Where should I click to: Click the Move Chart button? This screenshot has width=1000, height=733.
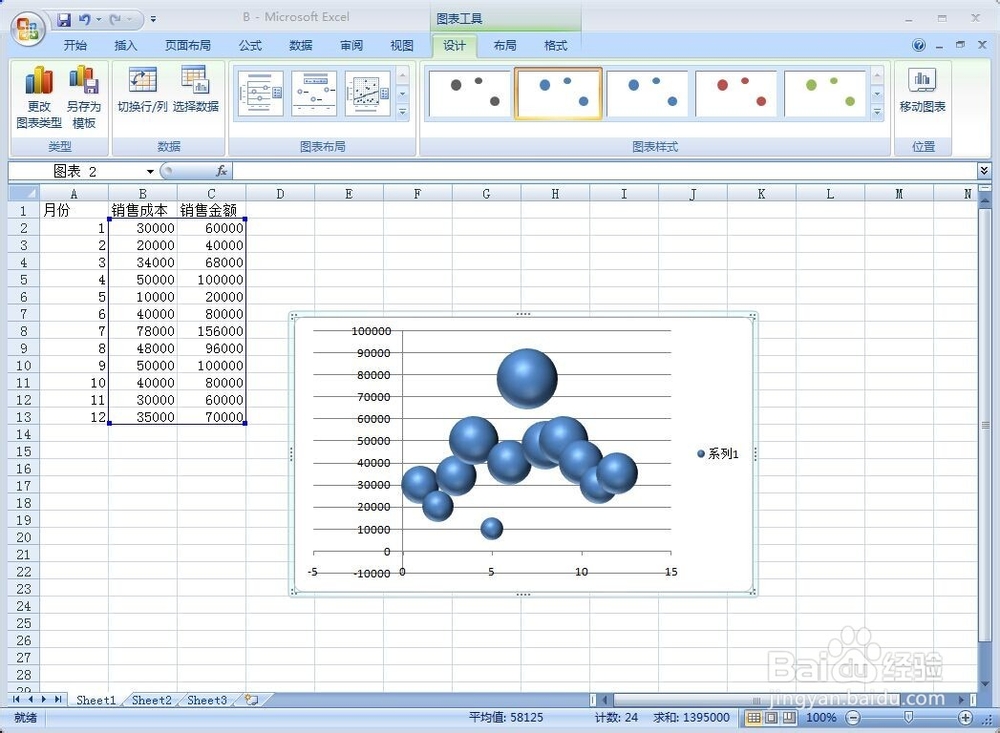(922, 91)
